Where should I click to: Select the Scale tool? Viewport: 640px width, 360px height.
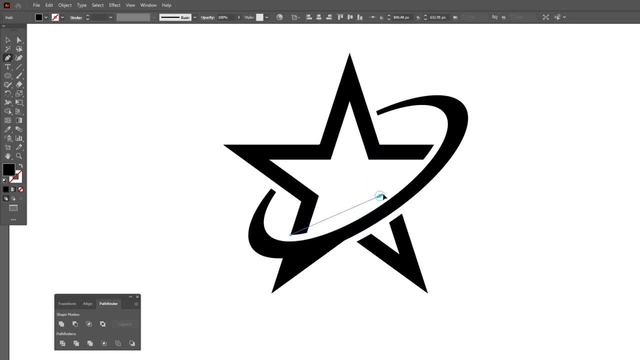point(19,93)
